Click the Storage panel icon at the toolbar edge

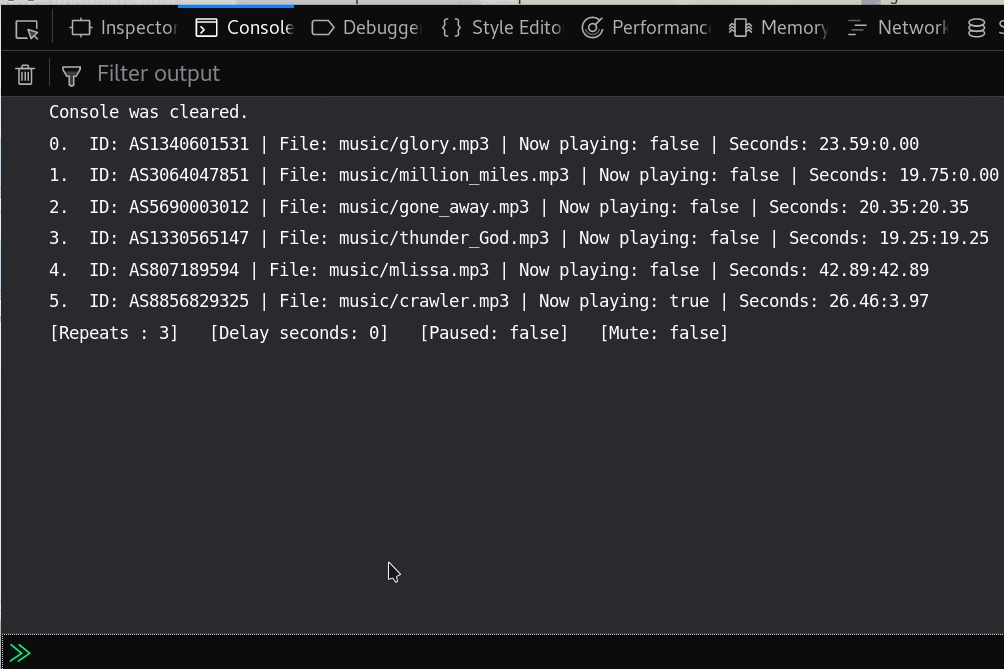pos(977,28)
